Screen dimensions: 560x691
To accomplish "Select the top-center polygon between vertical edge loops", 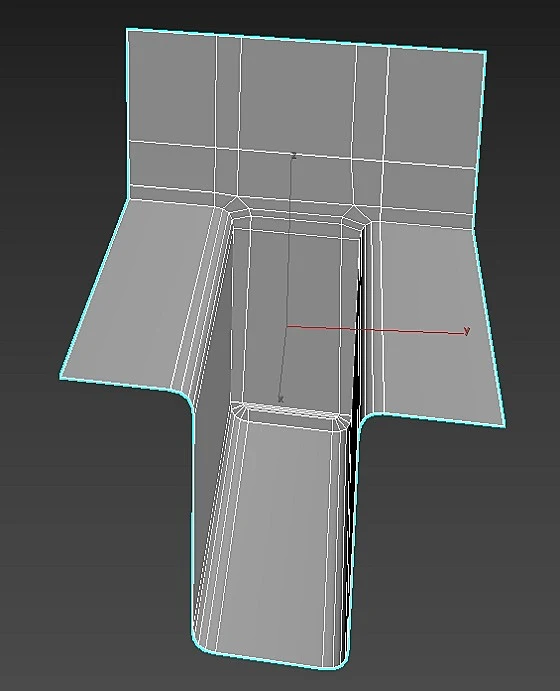I will 298,95.
